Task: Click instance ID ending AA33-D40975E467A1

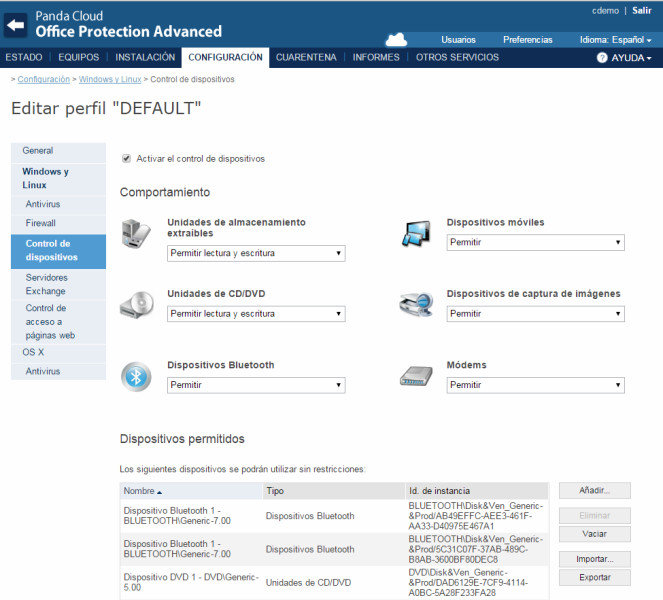Action: (x=476, y=516)
